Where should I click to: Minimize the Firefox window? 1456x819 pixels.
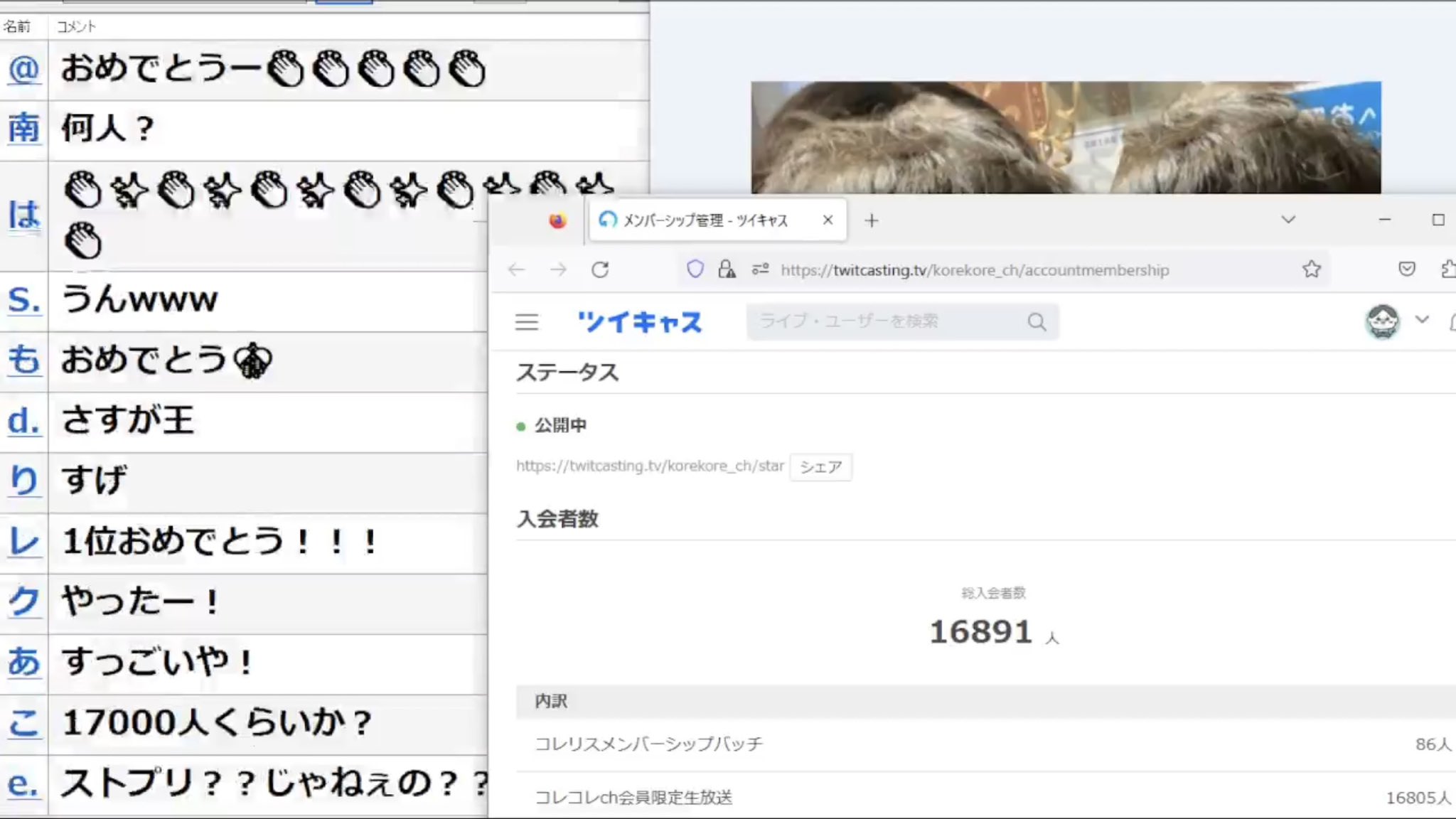coord(1384,220)
